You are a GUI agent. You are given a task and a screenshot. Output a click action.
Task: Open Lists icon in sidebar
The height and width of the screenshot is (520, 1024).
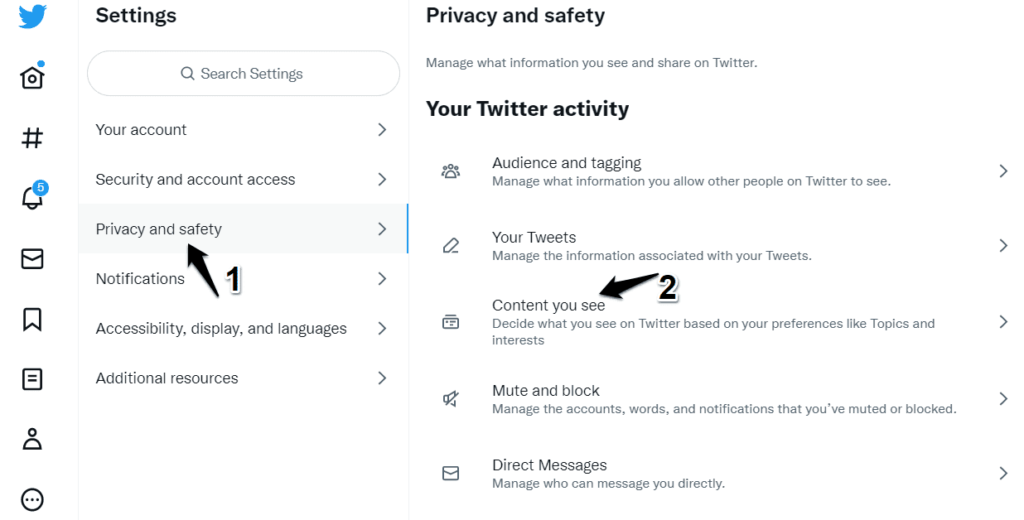(x=32, y=379)
